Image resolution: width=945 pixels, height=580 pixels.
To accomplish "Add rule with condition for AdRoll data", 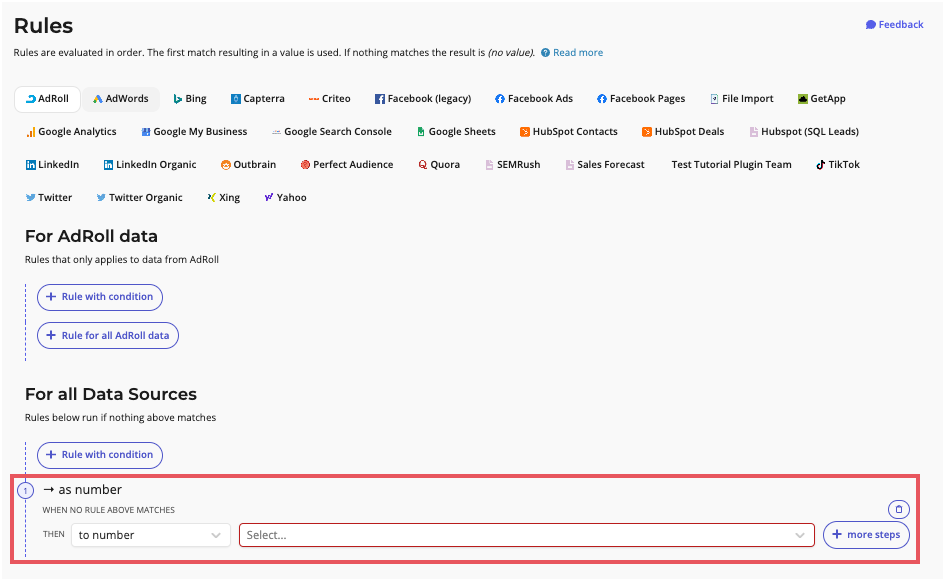I will click(99, 297).
